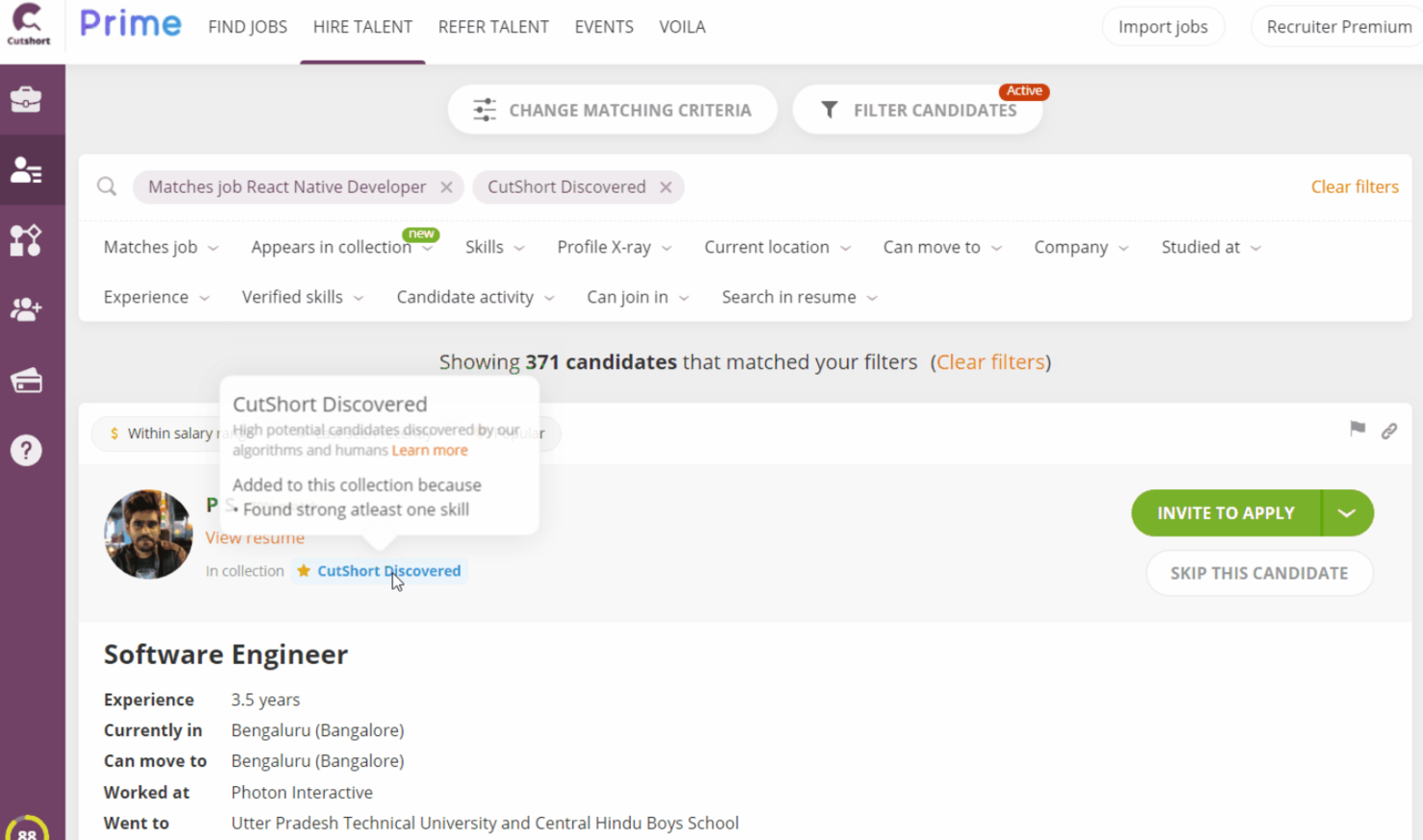Image resolution: width=1423 pixels, height=840 pixels.
Task: Click INVITE TO APPLY button
Action: pyautogui.click(x=1226, y=513)
